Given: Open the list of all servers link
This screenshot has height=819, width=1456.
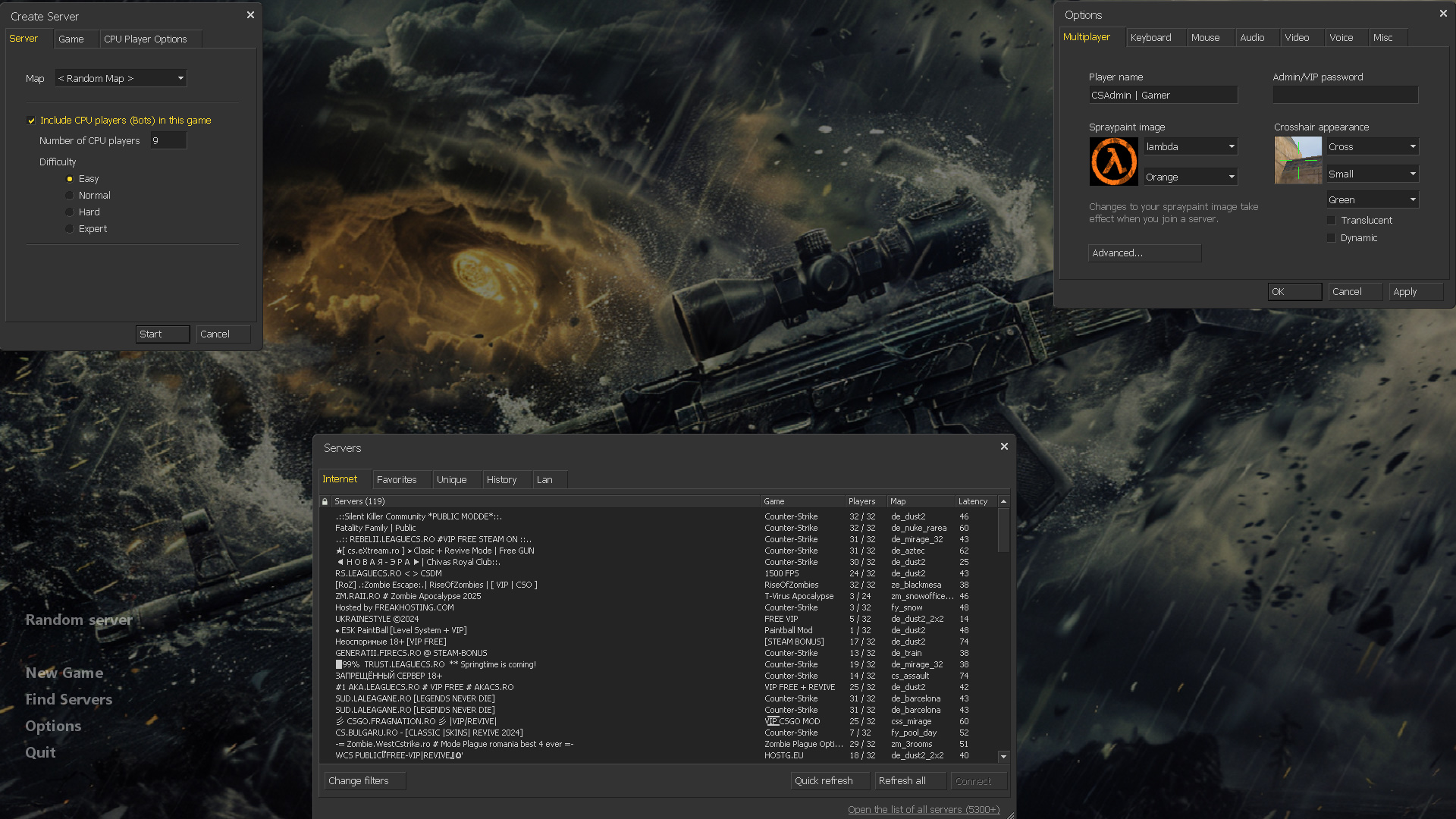Looking at the screenshot, I should (x=923, y=809).
